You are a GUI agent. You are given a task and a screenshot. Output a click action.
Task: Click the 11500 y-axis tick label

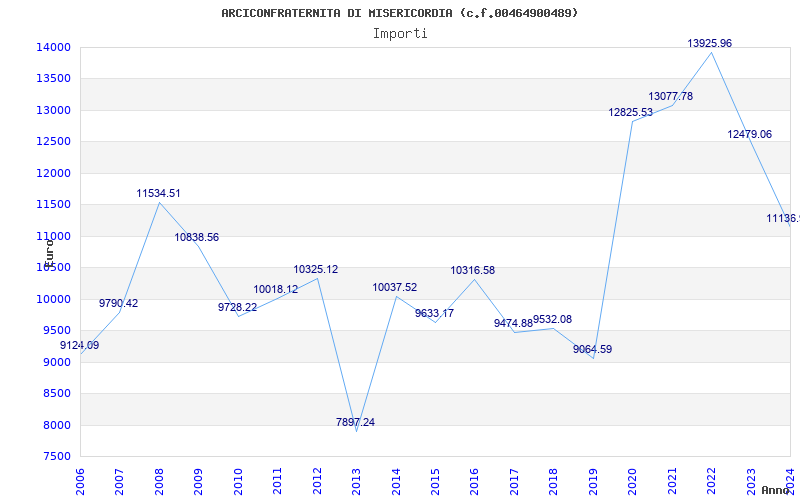53,205
